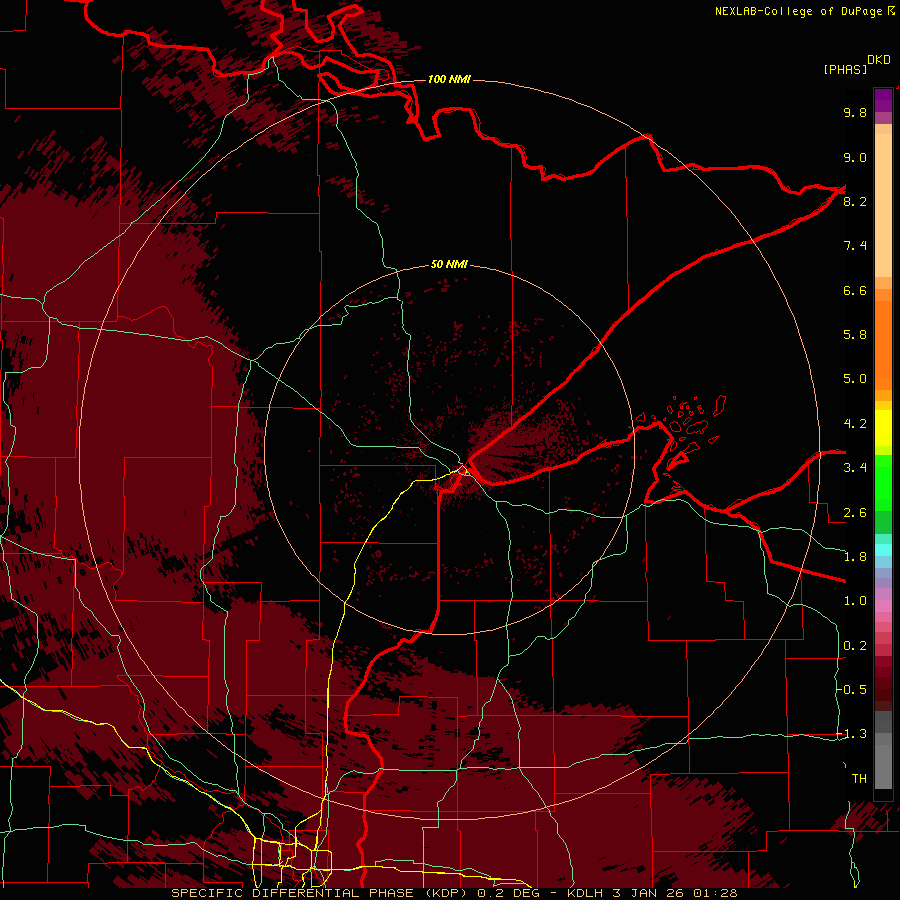Click the 100 NMI range ring label

[449, 79]
